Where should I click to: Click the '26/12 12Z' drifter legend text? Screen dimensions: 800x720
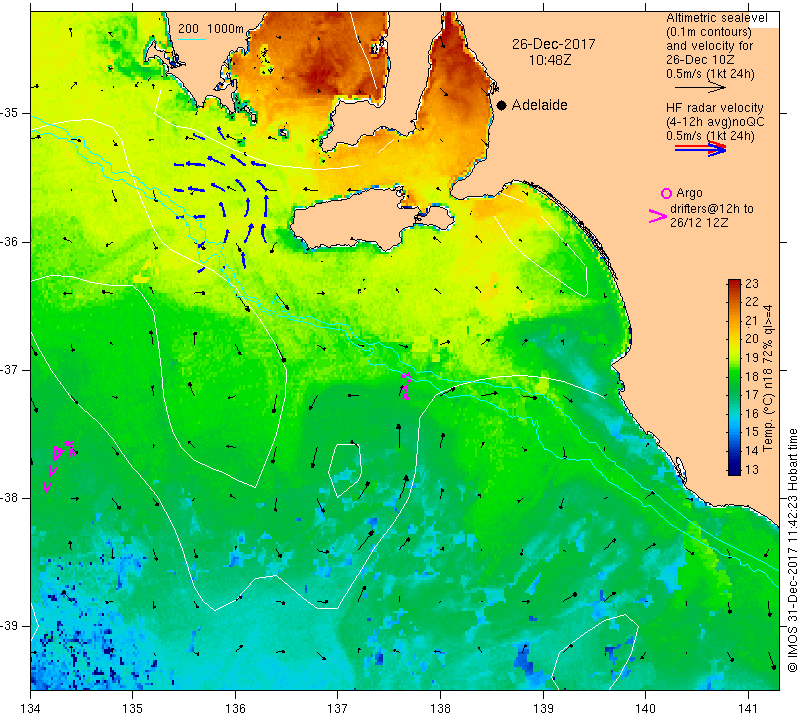pos(699,222)
